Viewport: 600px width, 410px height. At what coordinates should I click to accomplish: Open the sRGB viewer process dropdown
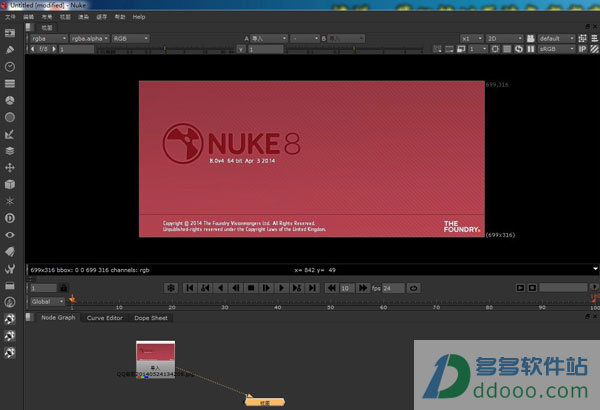[x=557, y=49]
